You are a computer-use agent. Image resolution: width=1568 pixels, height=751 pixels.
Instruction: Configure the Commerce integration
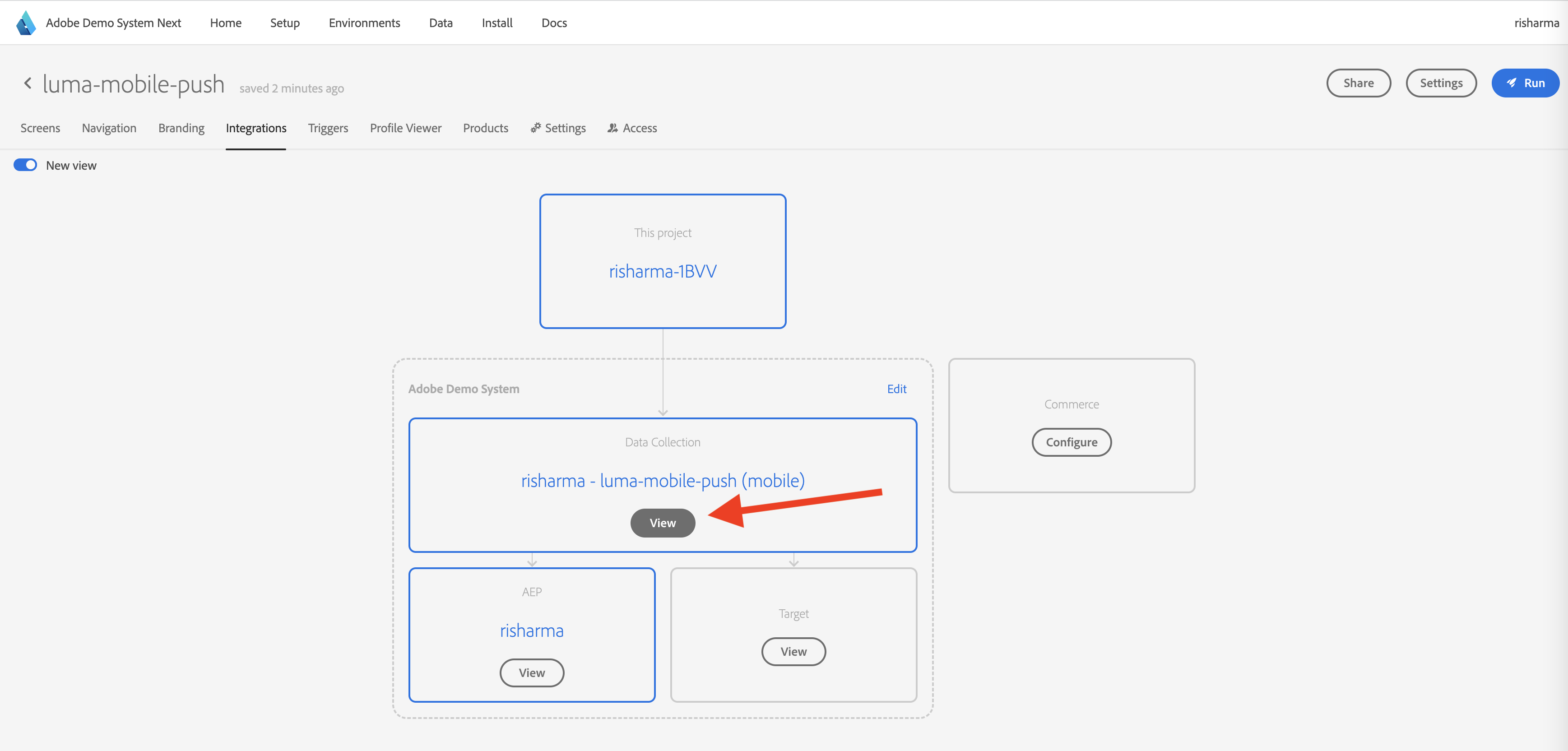[x=1072, y=442]
